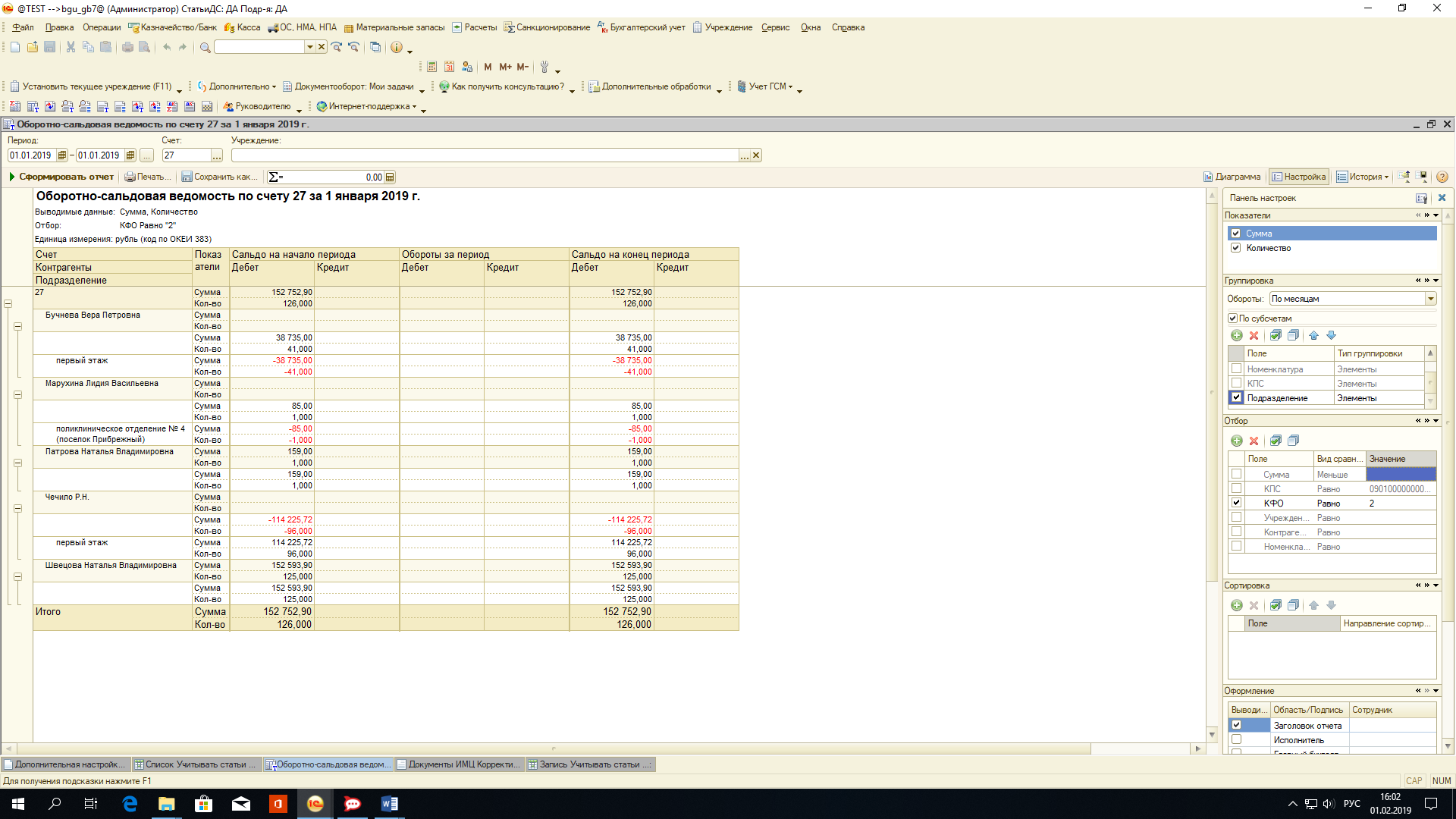
Task: Open the История dropdown button
Action: [x=1362, y=177]
